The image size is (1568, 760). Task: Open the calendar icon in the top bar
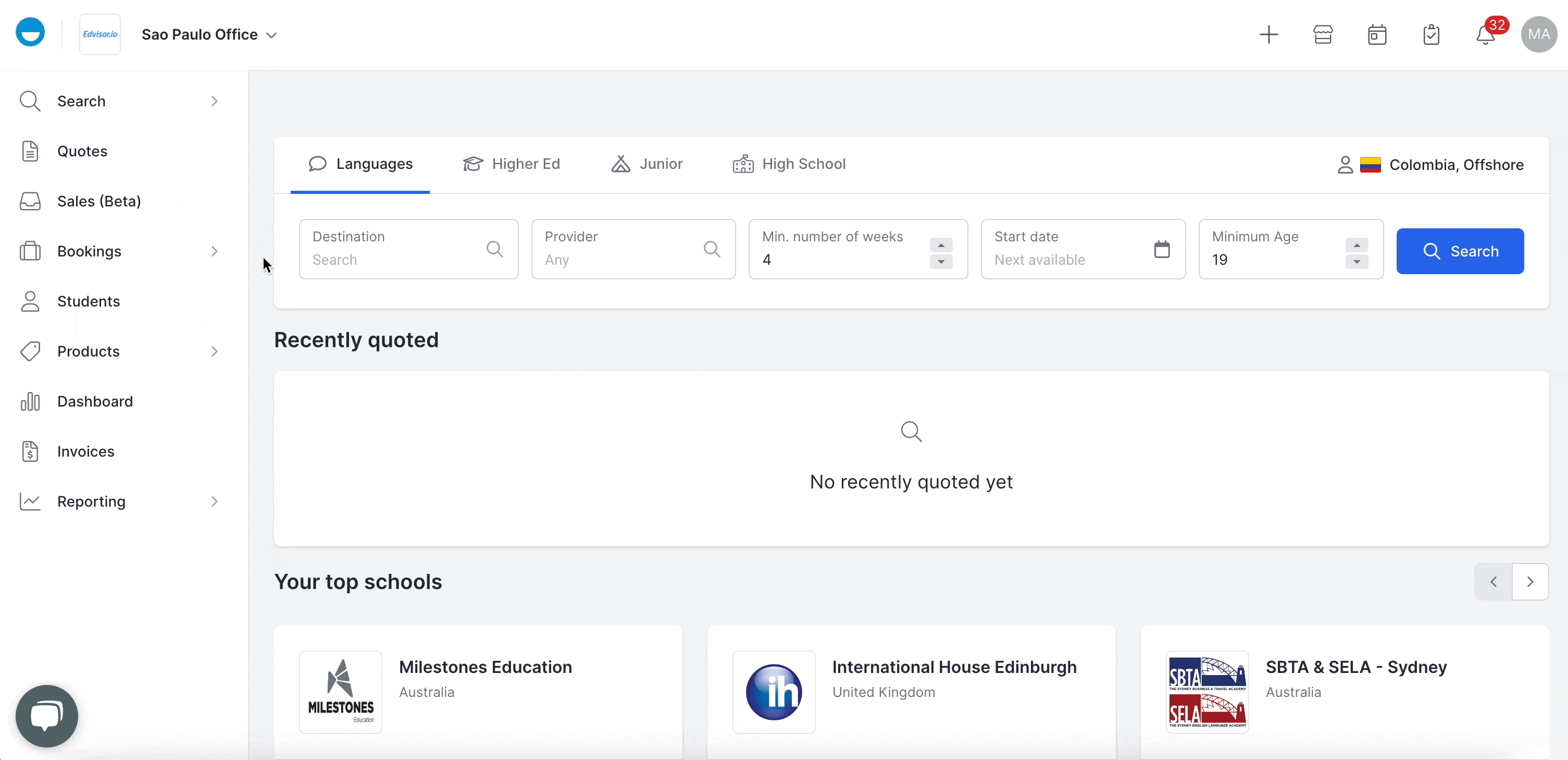pos(1377,34)
